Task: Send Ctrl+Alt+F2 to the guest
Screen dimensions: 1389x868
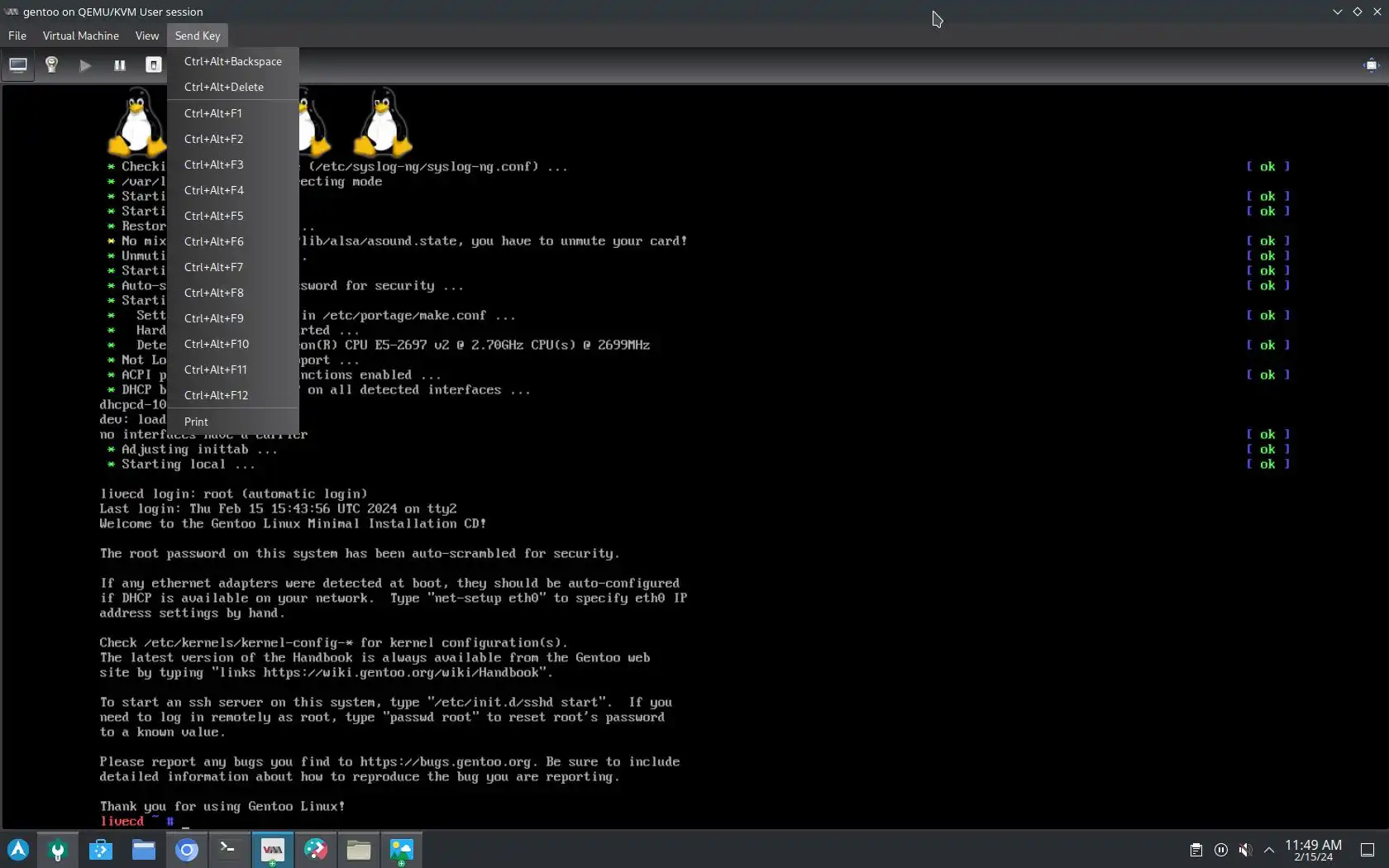Action: 233,139
